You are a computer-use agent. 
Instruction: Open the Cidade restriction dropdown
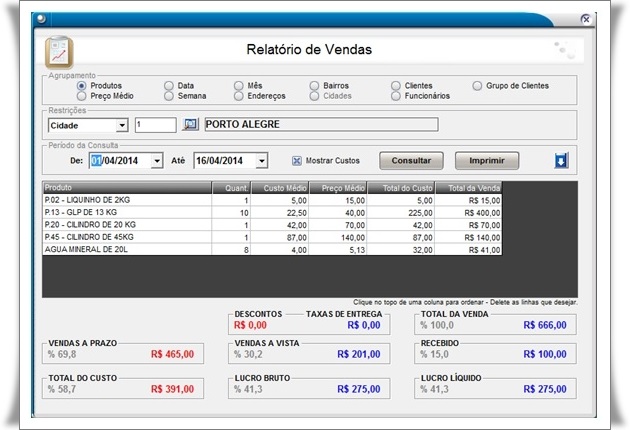tap(122, 126)
